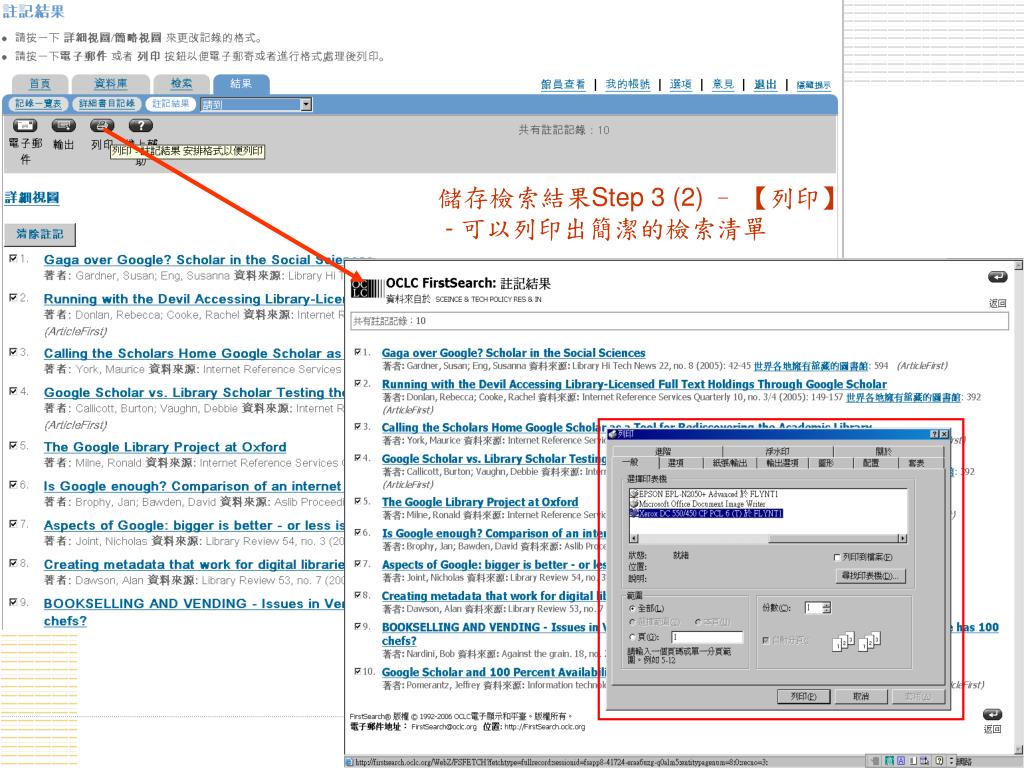Click the green IME icon in language bar

[889, 761]
